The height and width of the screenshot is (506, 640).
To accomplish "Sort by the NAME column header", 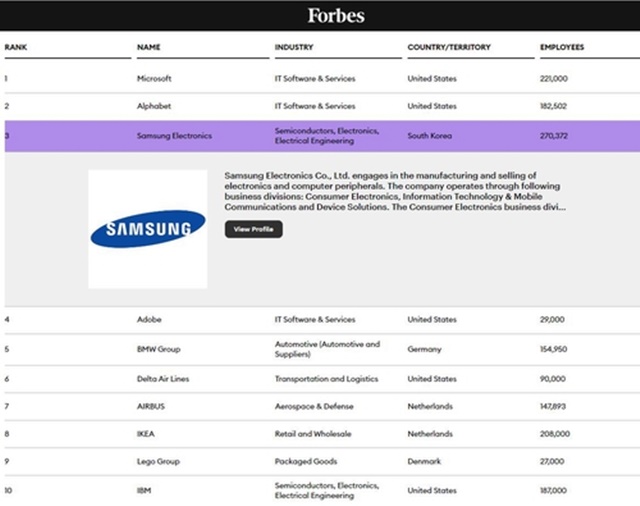I will (149, 47).
